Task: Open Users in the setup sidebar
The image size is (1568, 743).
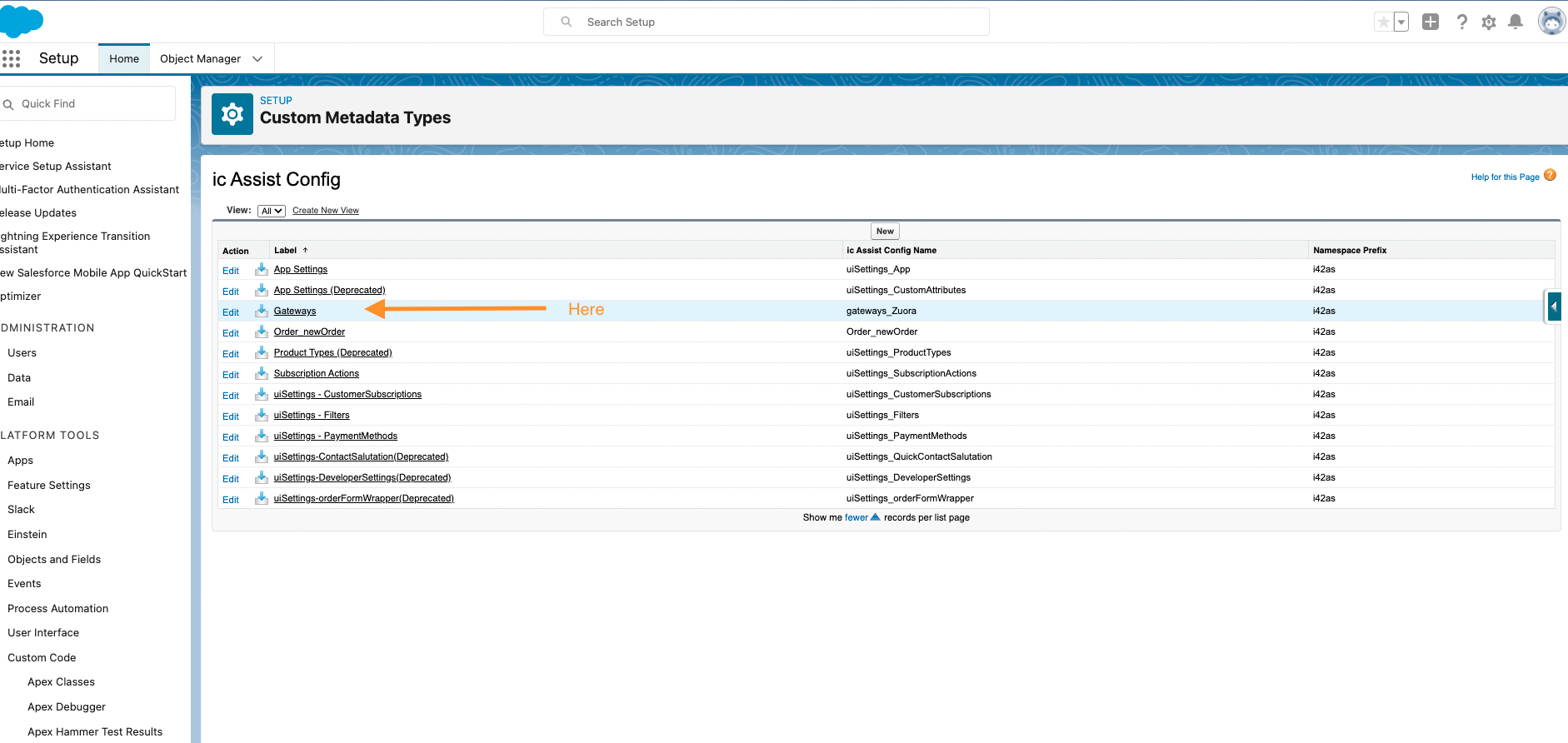Action: click(x=22, y=352)
